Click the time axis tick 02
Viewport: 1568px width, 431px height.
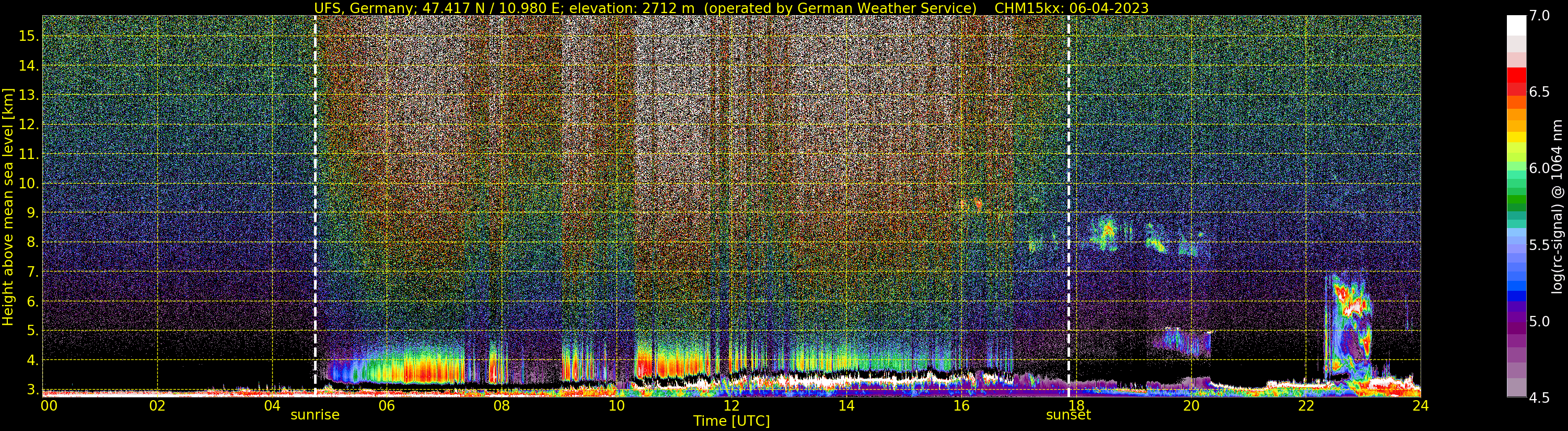pos(157,406)
